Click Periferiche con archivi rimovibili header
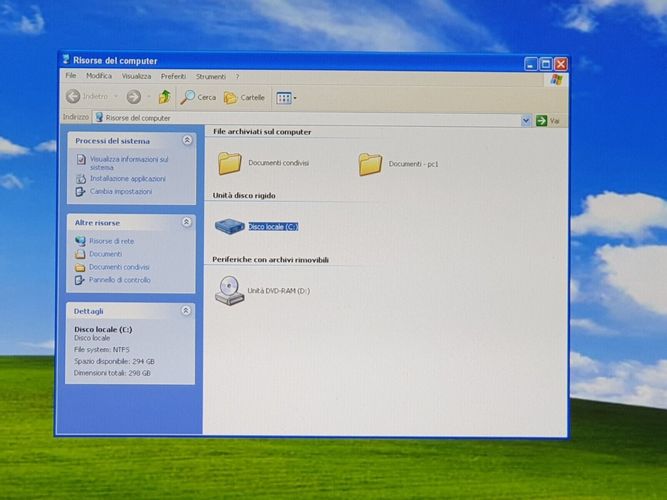 pos(270,260)
